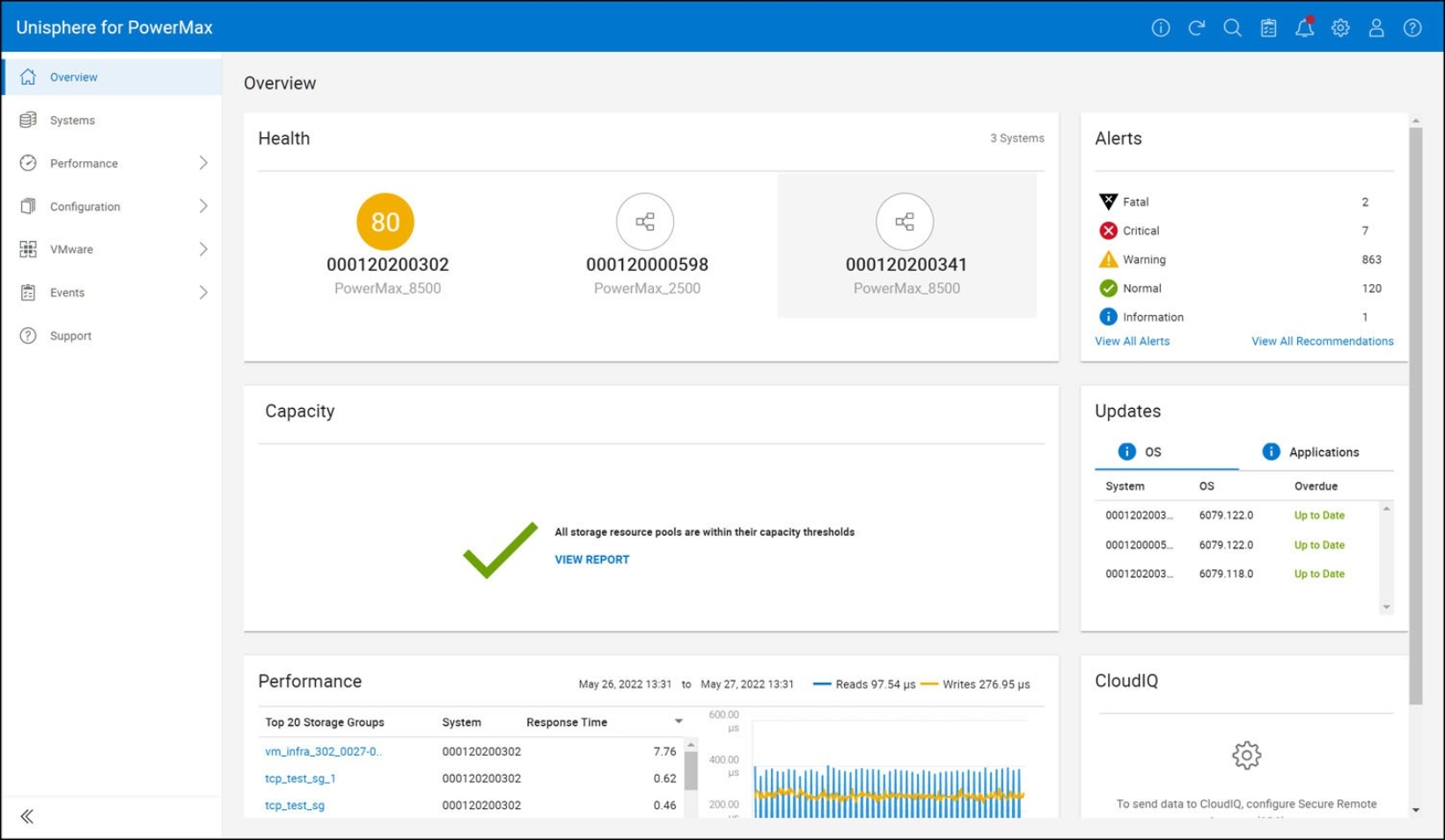The image size is (1445, 840).
Task: Open tcp_test_sg storage group link
Action: click(295, 805)
